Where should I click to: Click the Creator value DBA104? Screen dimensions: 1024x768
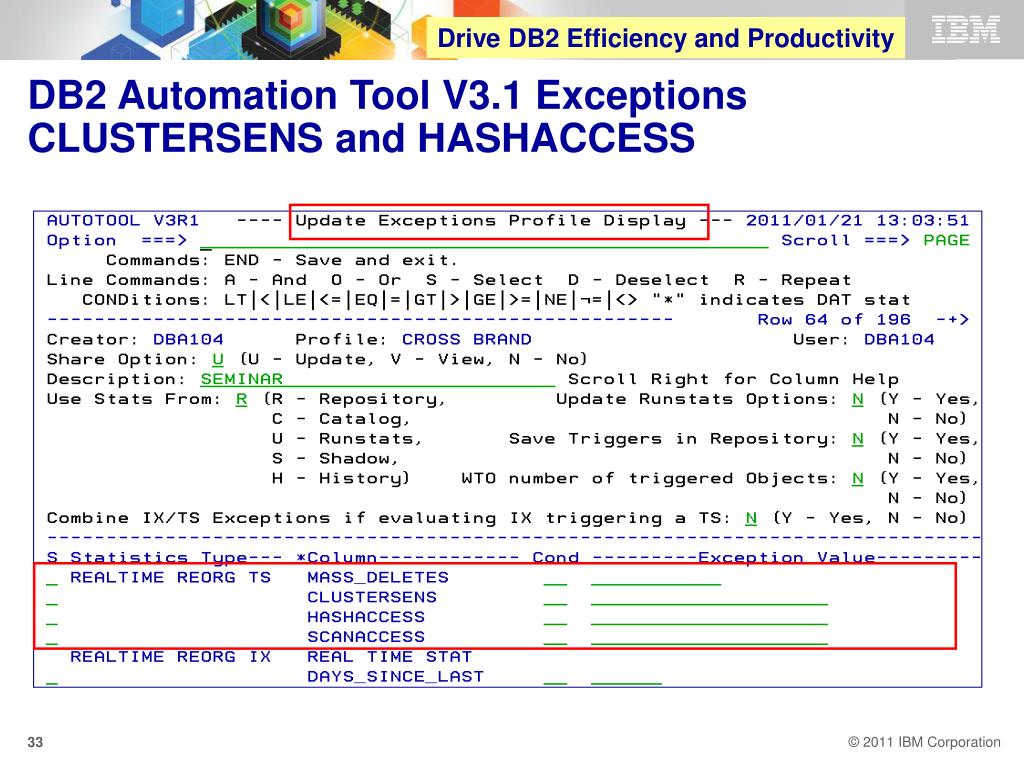point(188,340)
